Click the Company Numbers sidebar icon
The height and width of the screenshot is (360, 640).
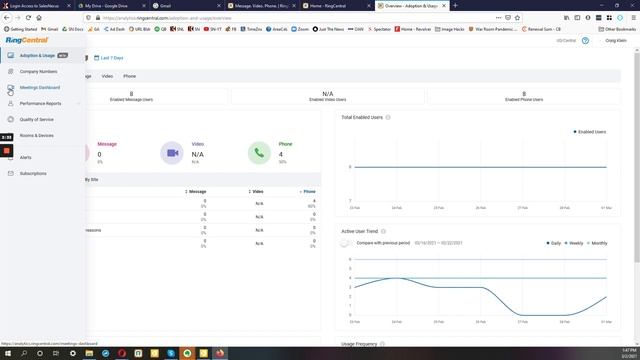pos(11,71)
